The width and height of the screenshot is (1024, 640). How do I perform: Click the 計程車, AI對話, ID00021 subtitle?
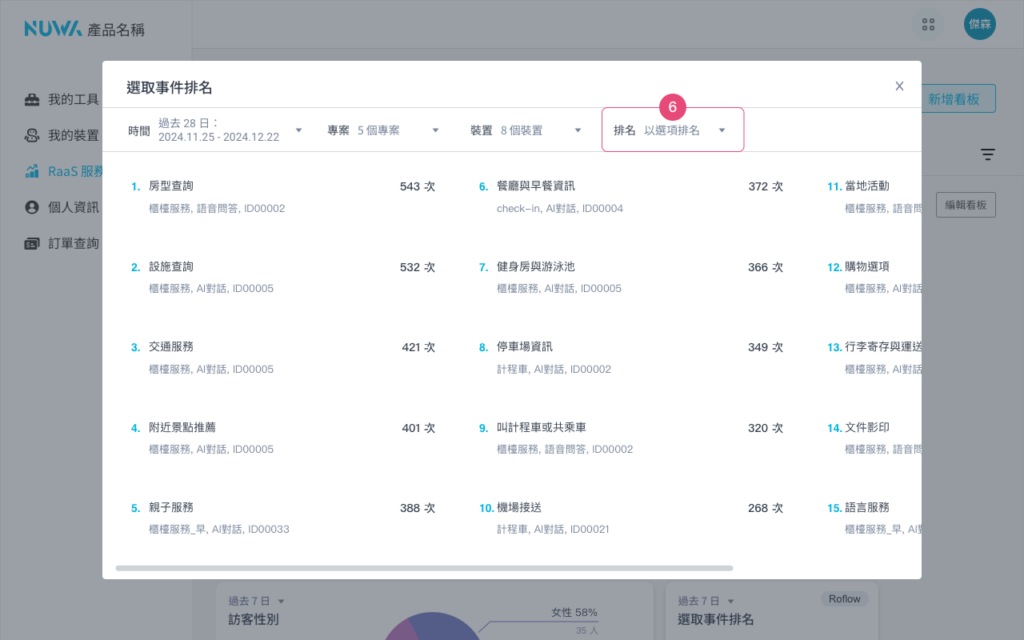[552, 529]
